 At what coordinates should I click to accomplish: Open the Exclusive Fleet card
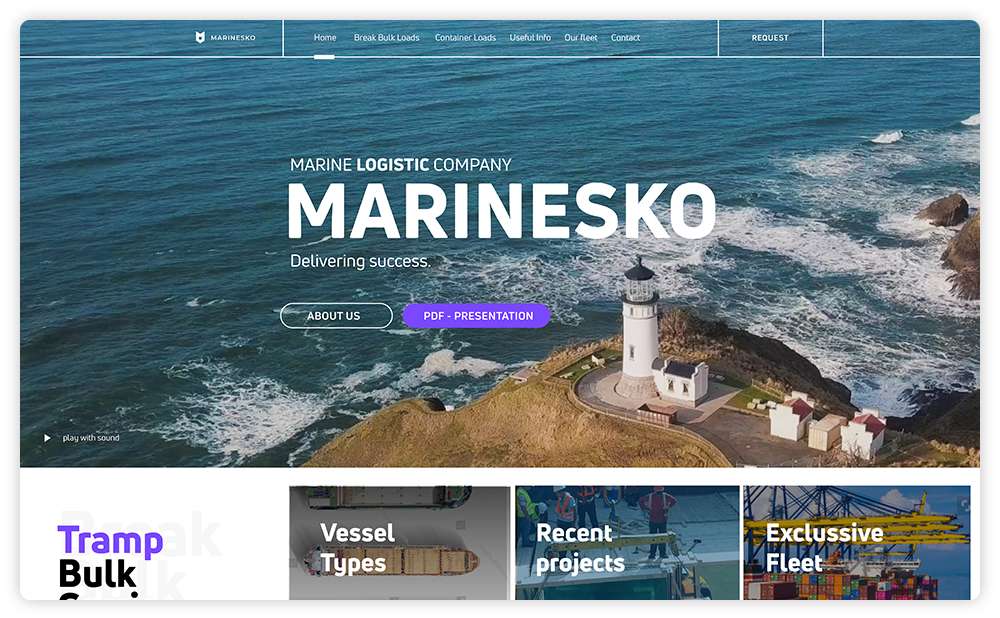click(x=857, y=543)
